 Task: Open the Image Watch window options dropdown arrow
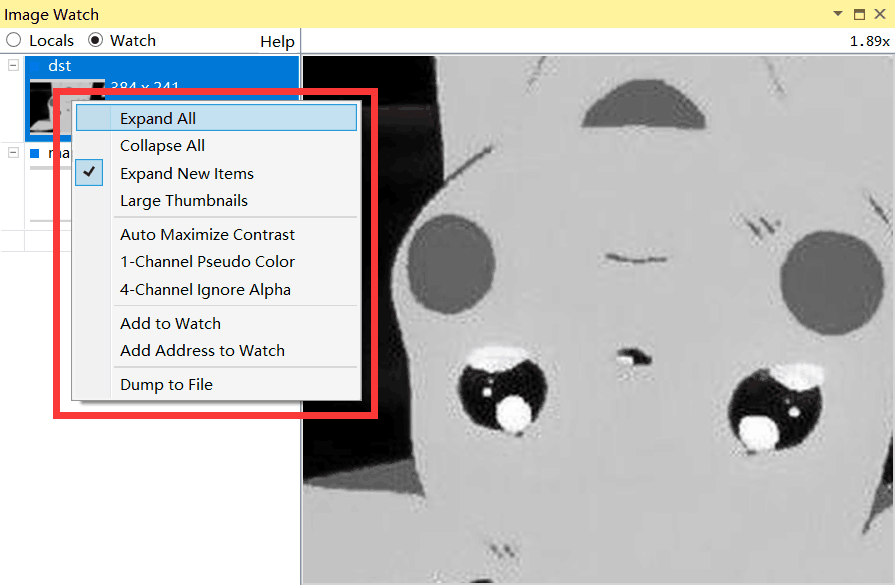point(838,13)
